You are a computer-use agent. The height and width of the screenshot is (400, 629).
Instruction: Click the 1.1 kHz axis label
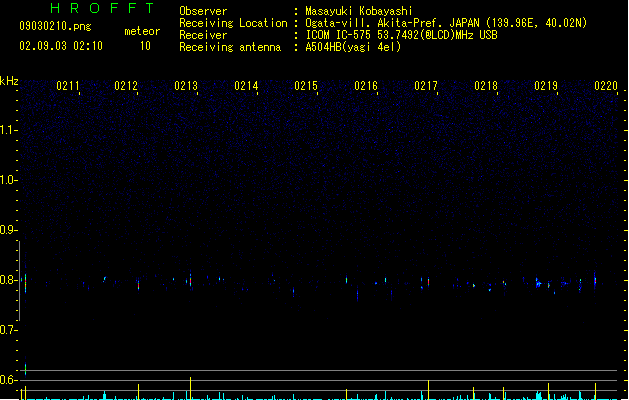pyautogui.click(x=8, y=130)
